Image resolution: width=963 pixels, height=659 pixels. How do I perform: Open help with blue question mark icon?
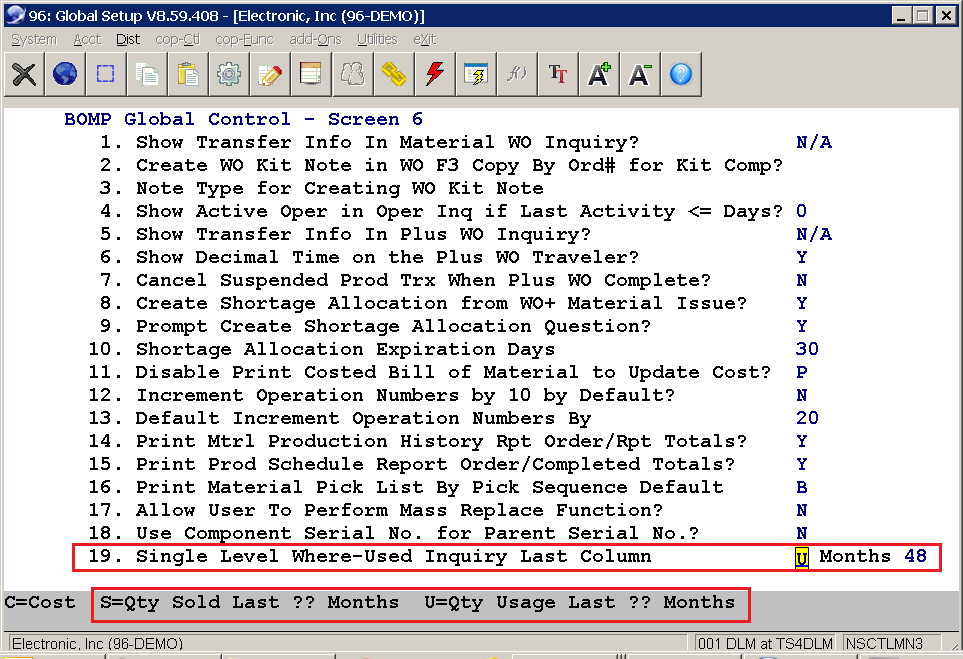click(x=681, y=75)
